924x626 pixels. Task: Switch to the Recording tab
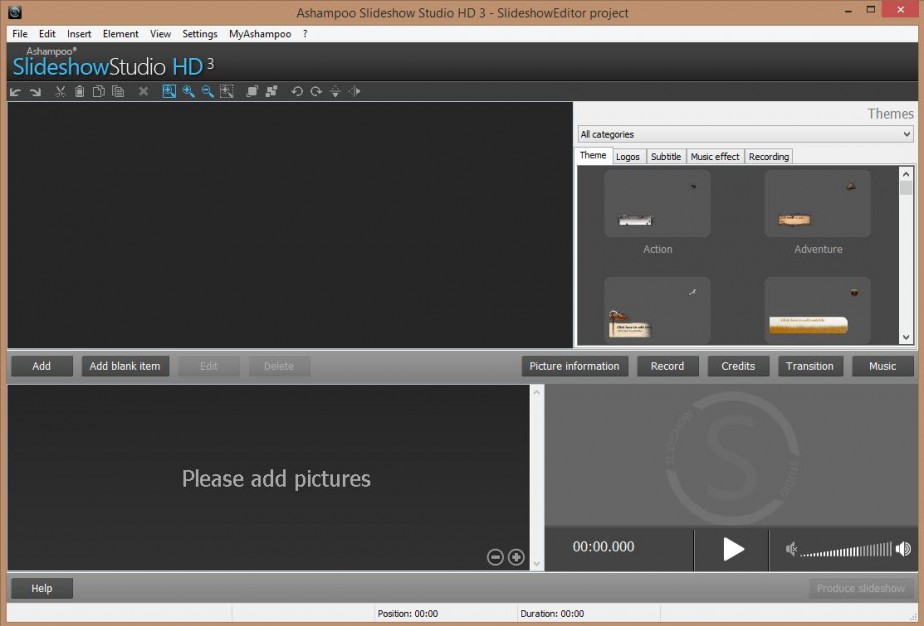pos(769,157)
